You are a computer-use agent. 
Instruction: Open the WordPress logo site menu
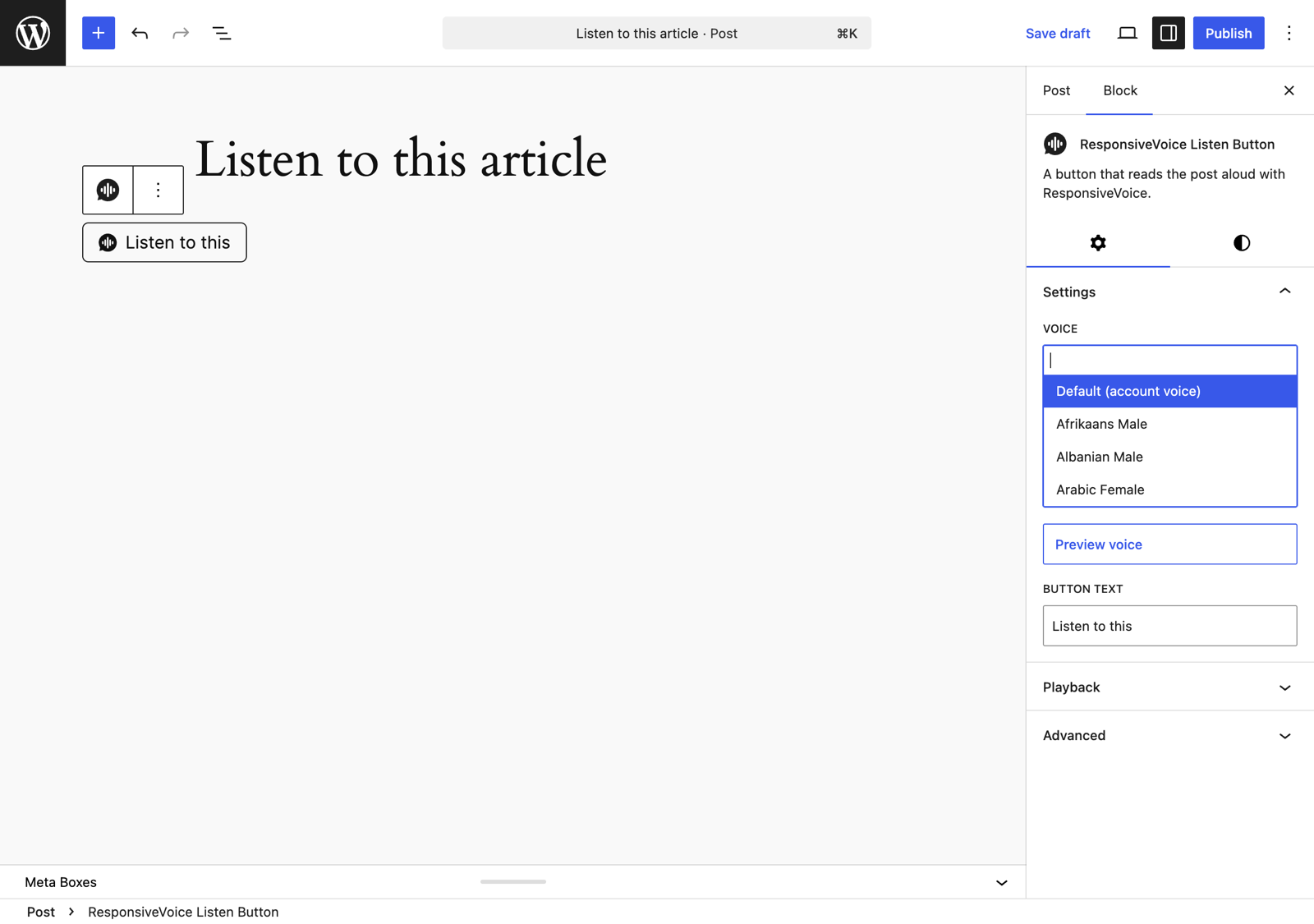tap(33, 33)
